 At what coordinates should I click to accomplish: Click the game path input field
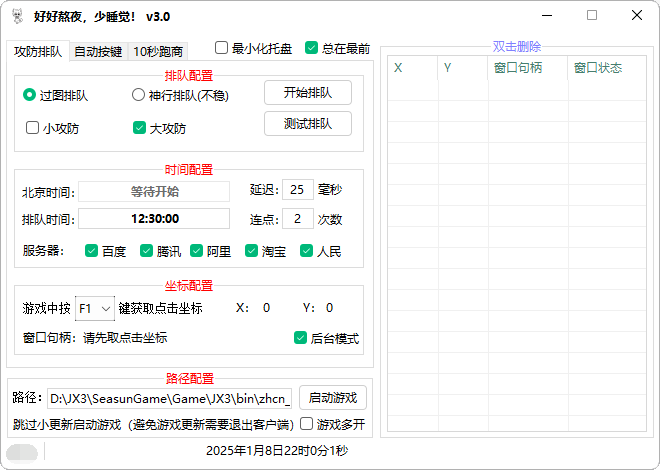(x=169, y=397)
